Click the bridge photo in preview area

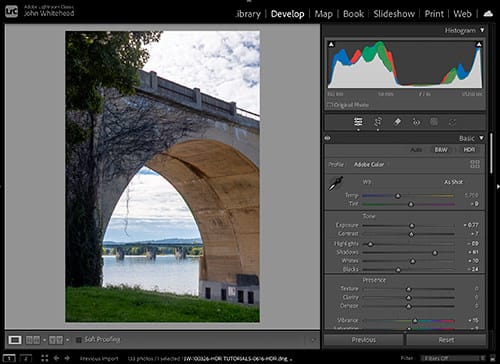coord(162,177)
